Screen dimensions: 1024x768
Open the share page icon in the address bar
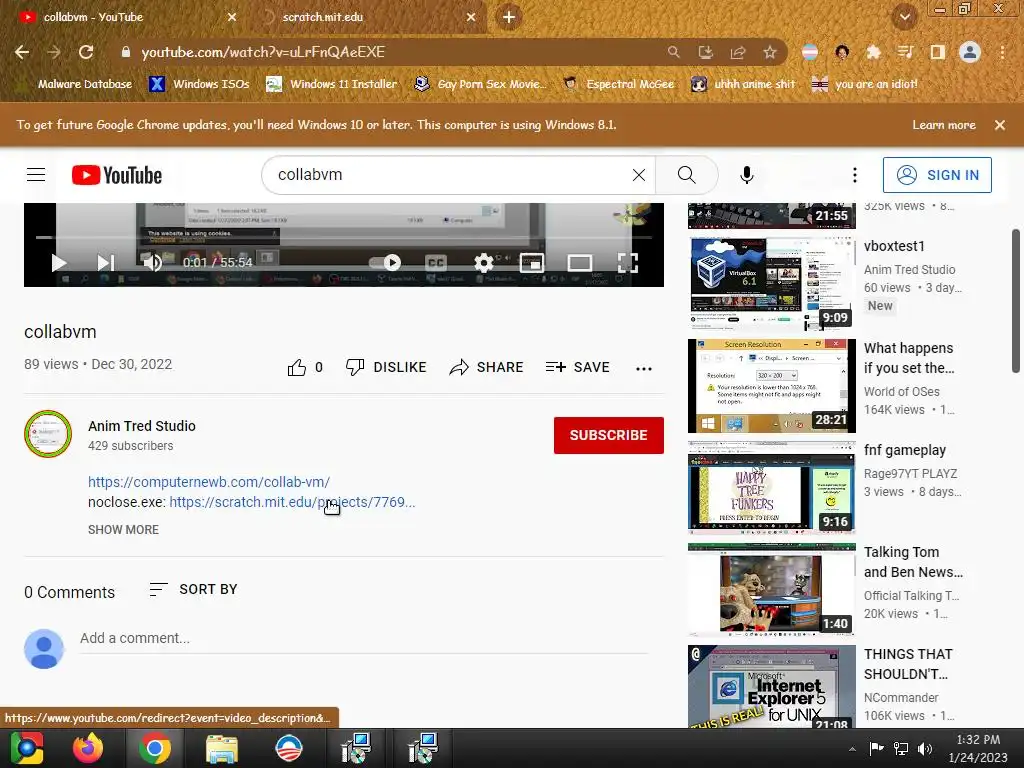[738, 52]
